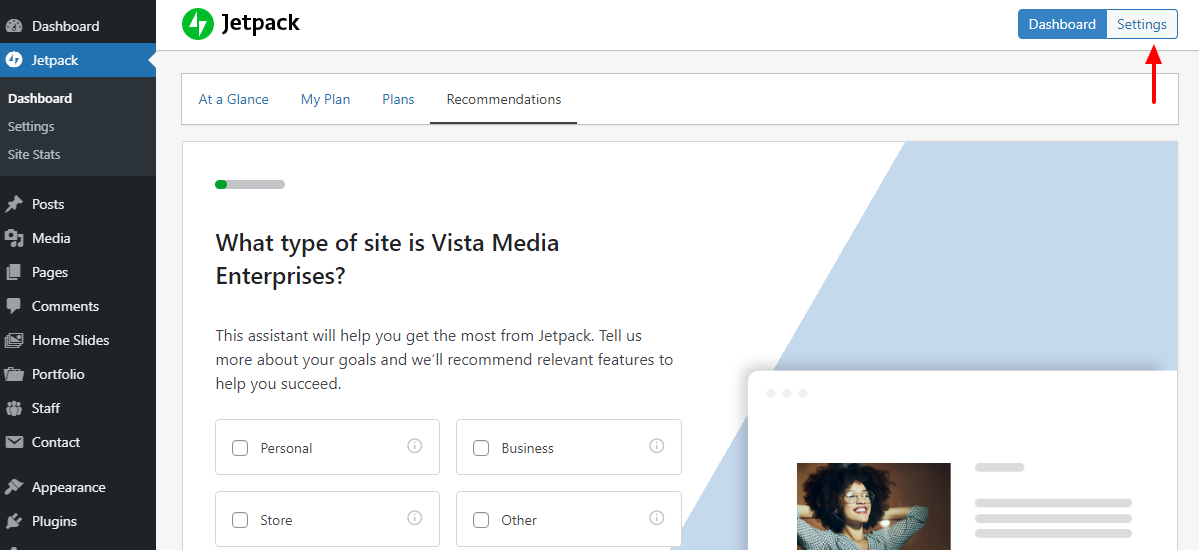
Task: Tick the Other site type checkbox
Action: (x=481, y=520)
